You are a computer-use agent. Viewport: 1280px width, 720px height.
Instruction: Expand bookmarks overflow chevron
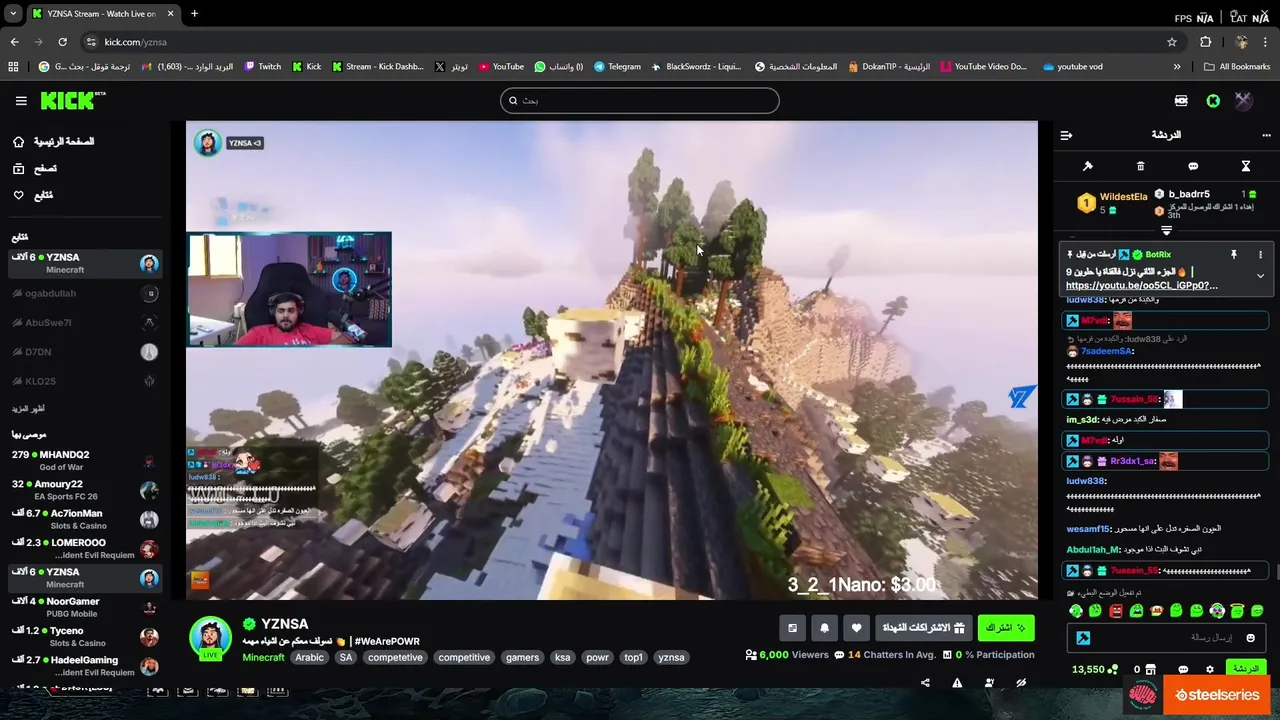pos(1177,67)
